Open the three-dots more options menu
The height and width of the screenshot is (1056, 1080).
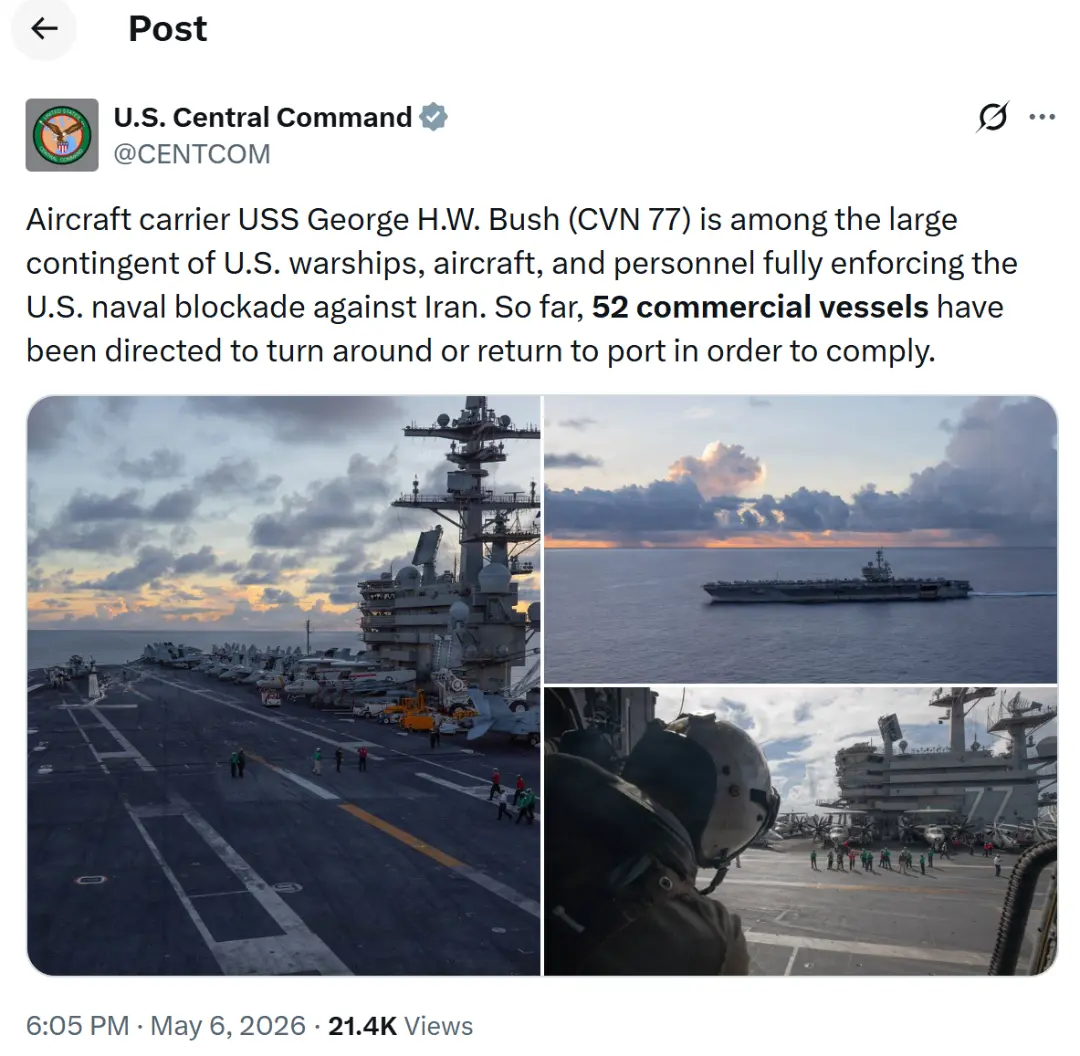1041,117
